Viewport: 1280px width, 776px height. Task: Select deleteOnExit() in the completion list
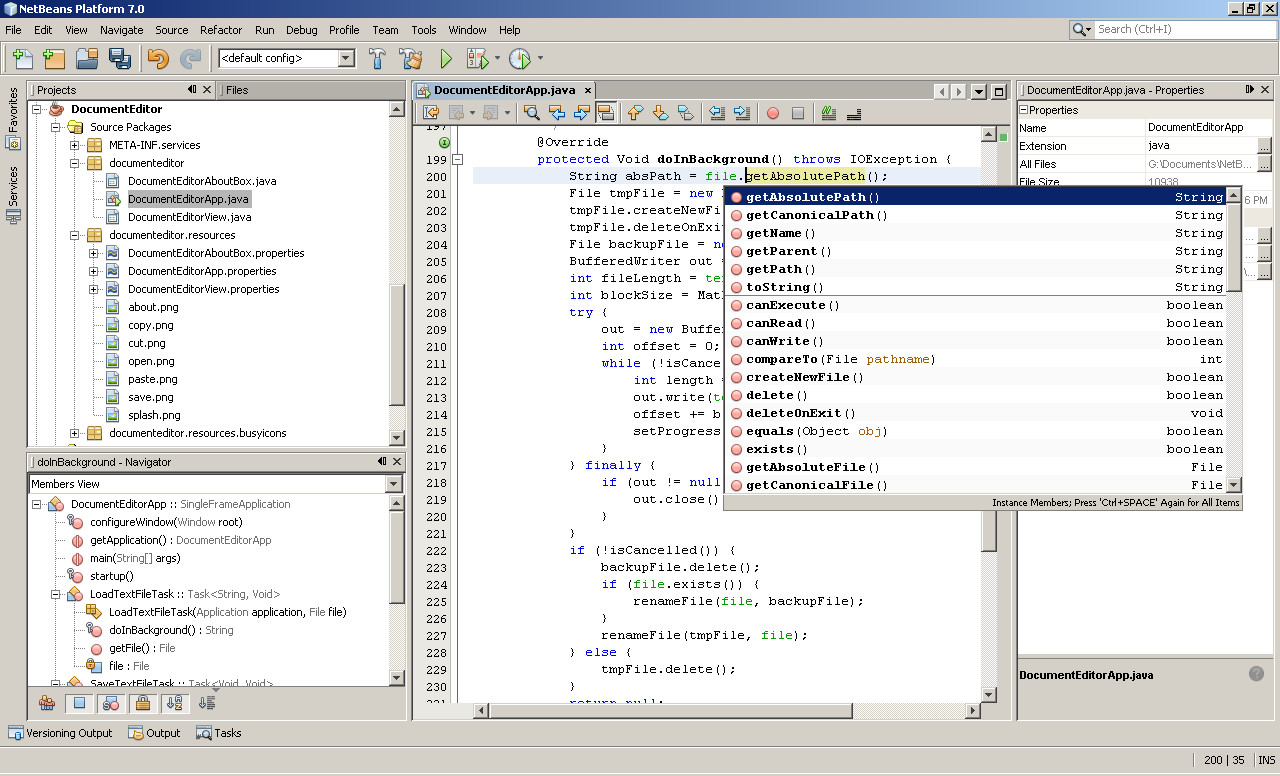[x=976, y=413]
